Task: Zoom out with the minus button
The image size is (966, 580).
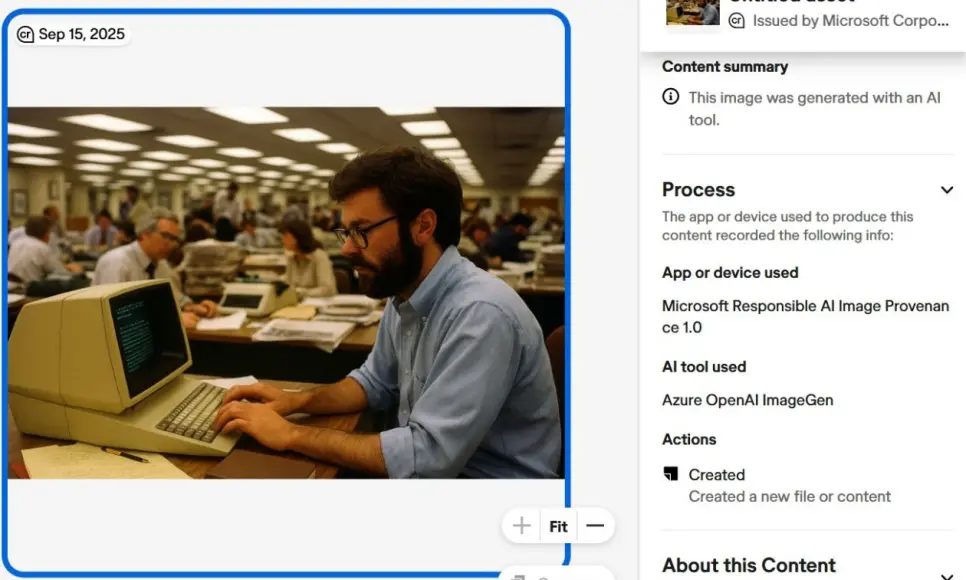Action: [x=595, y=526]
